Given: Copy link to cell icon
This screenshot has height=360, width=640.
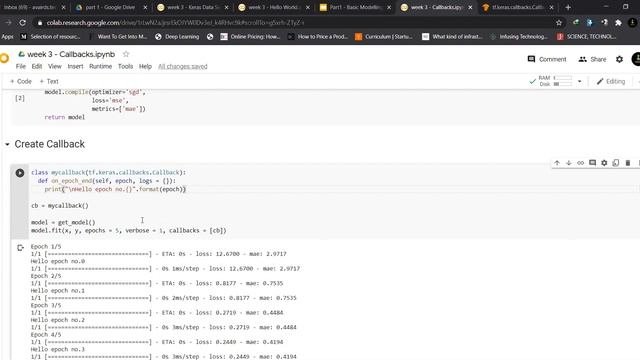Looking at the screenshot, I should coord(580,163).
